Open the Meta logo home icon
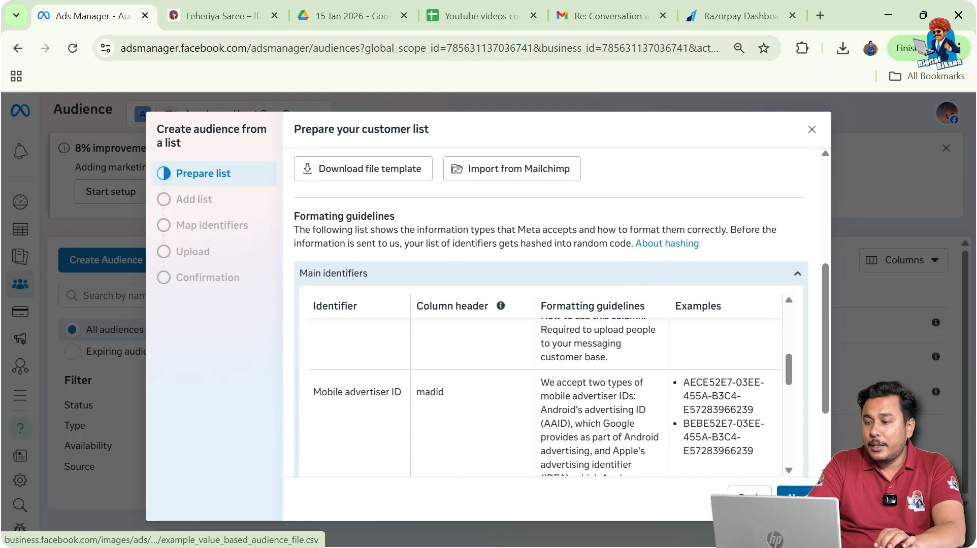 click(x=20, y=110)
